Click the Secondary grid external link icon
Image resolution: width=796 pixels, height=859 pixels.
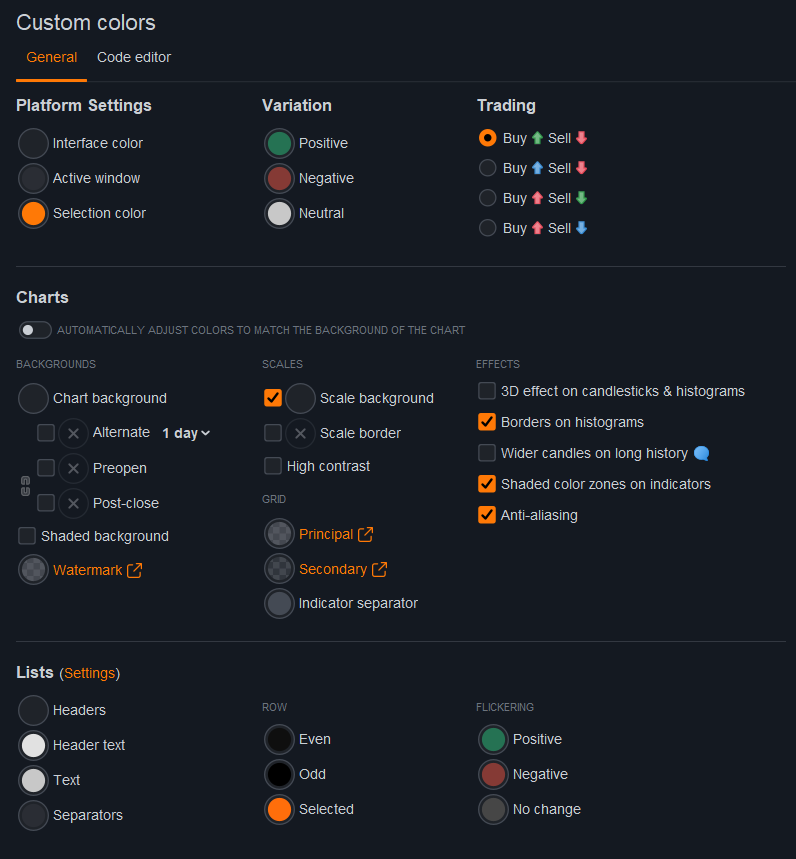379,570
